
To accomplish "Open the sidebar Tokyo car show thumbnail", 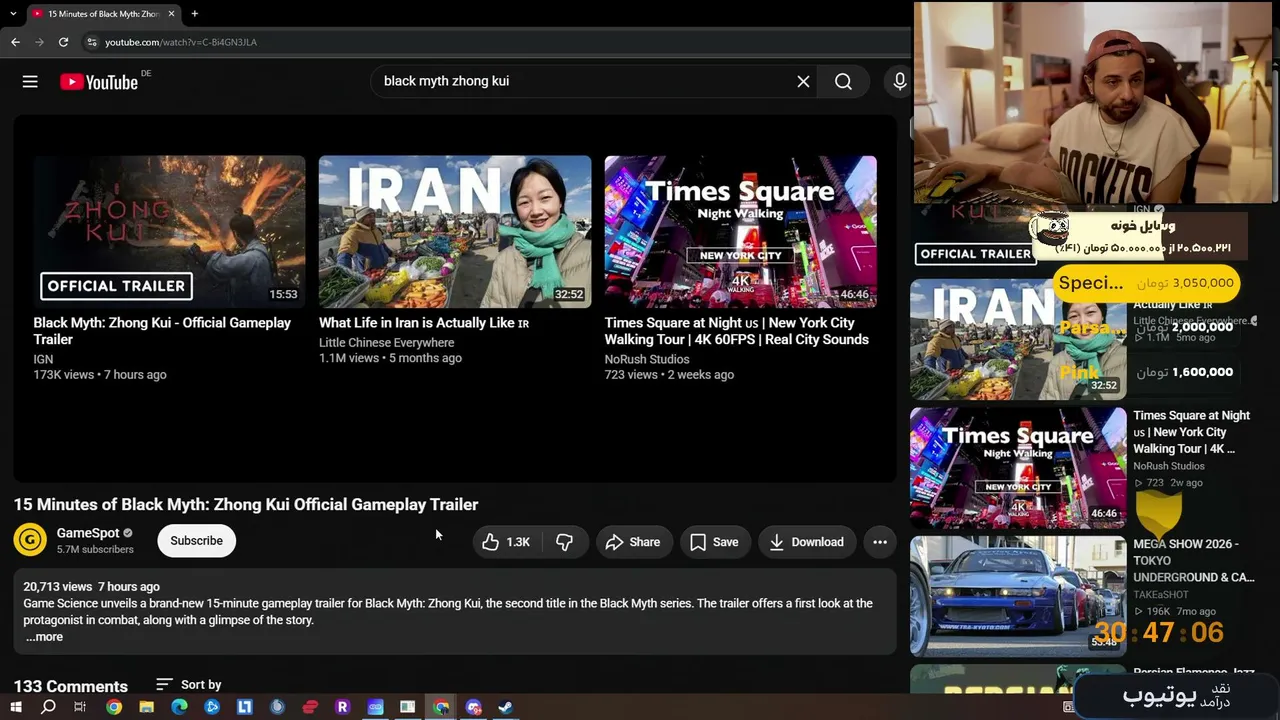I will pyautogui.click(x=1018, y=597).
